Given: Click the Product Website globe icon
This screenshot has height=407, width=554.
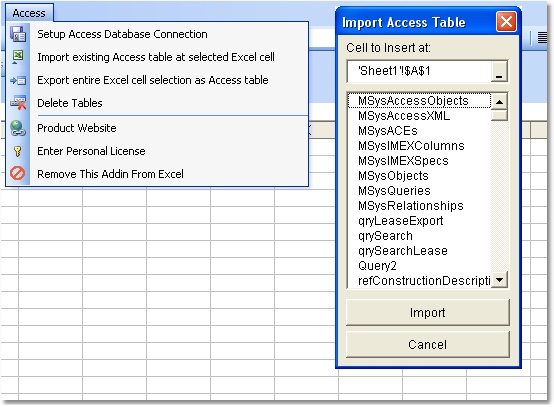Looking at the screenshot, I should tap(18, 128).
